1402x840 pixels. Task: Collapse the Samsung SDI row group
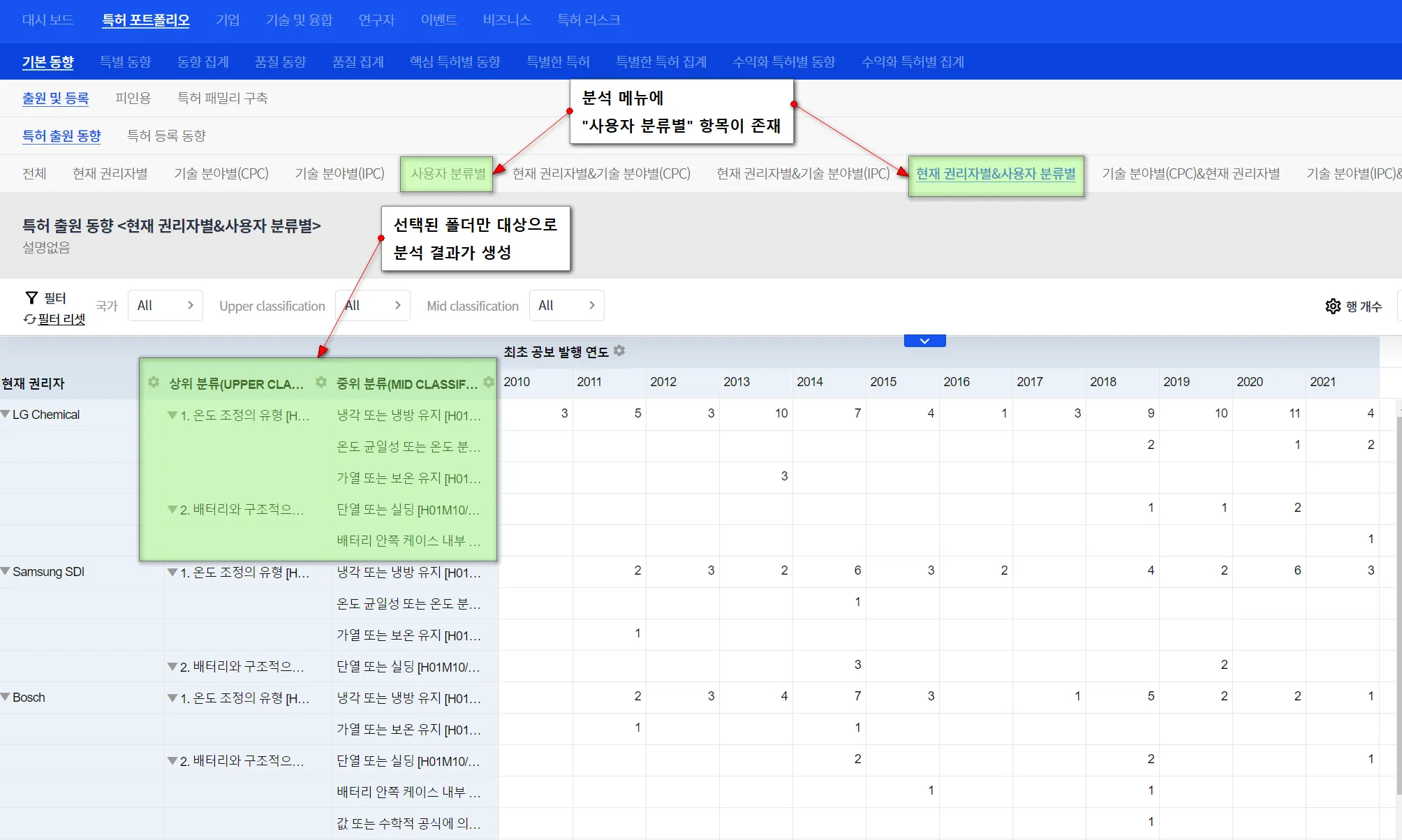tap(6, 572)
